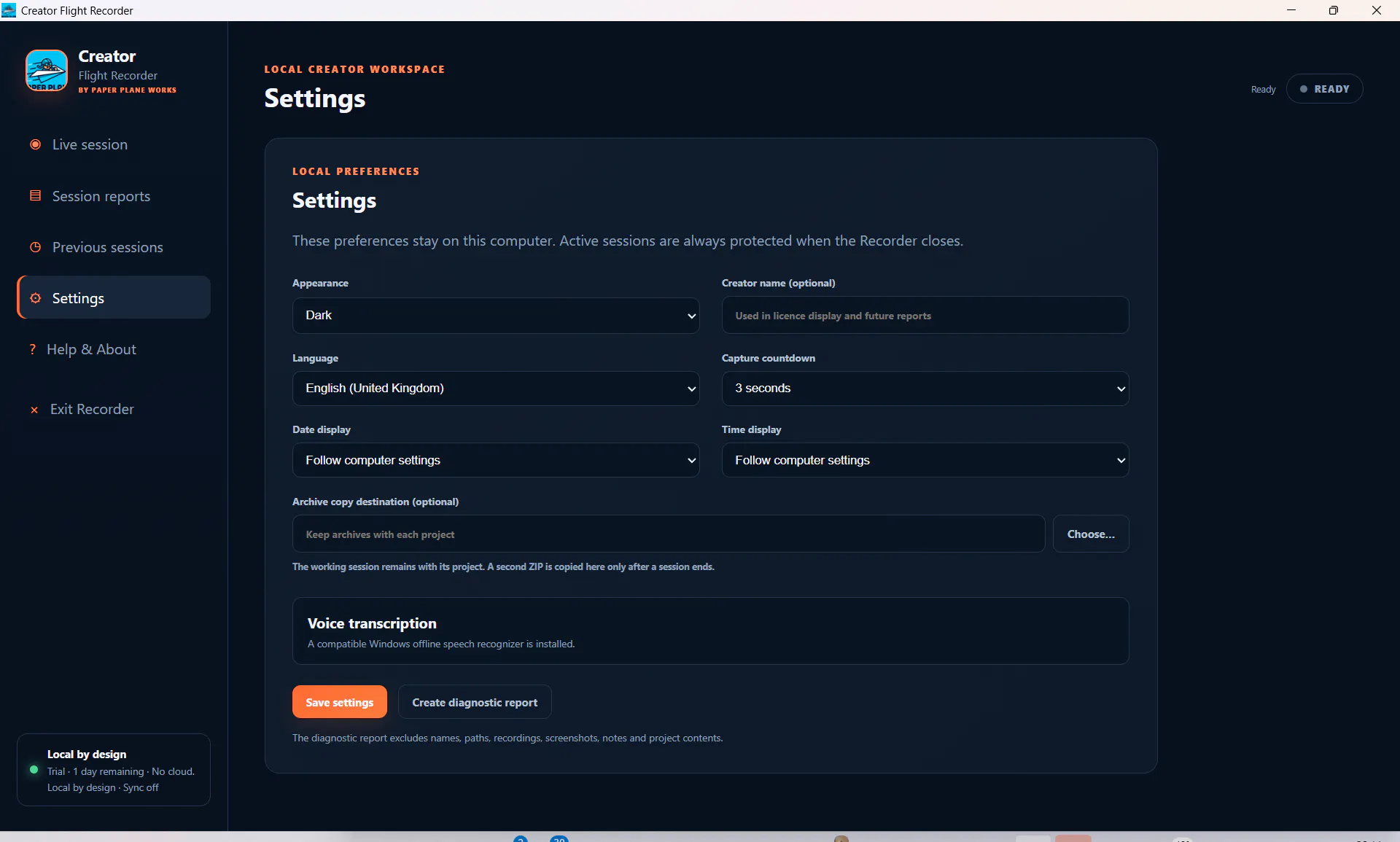The width and height of the screenshot is (1400, 842).
Task: Open the Time display dropdown
Action: point(925,460)
